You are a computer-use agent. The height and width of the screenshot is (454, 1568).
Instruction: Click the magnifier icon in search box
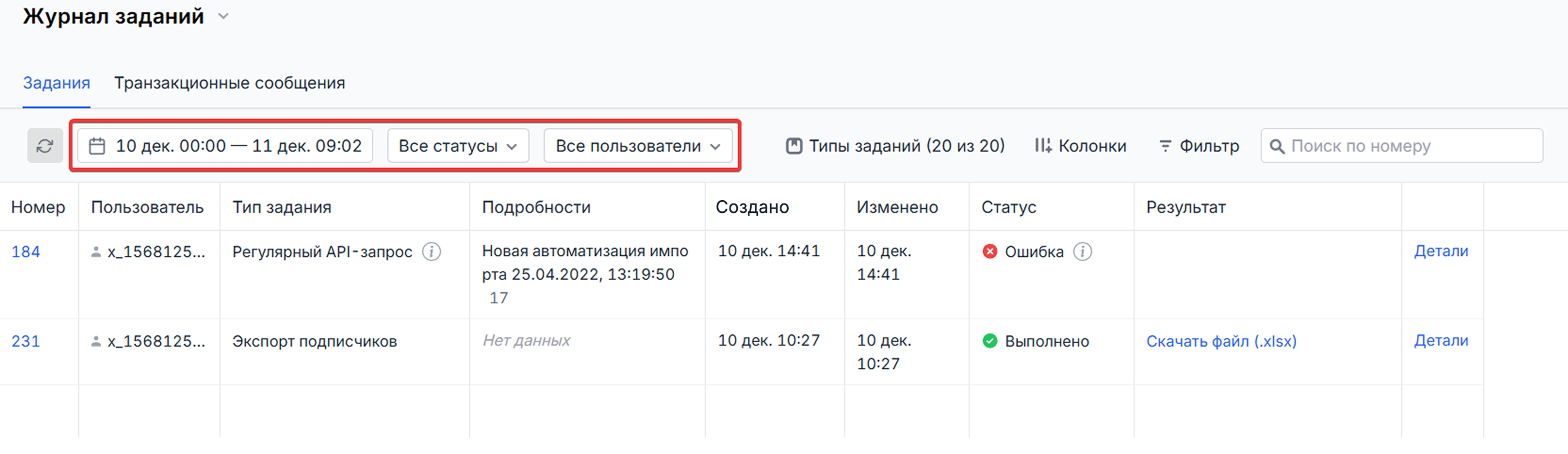tap(1277, 146)
